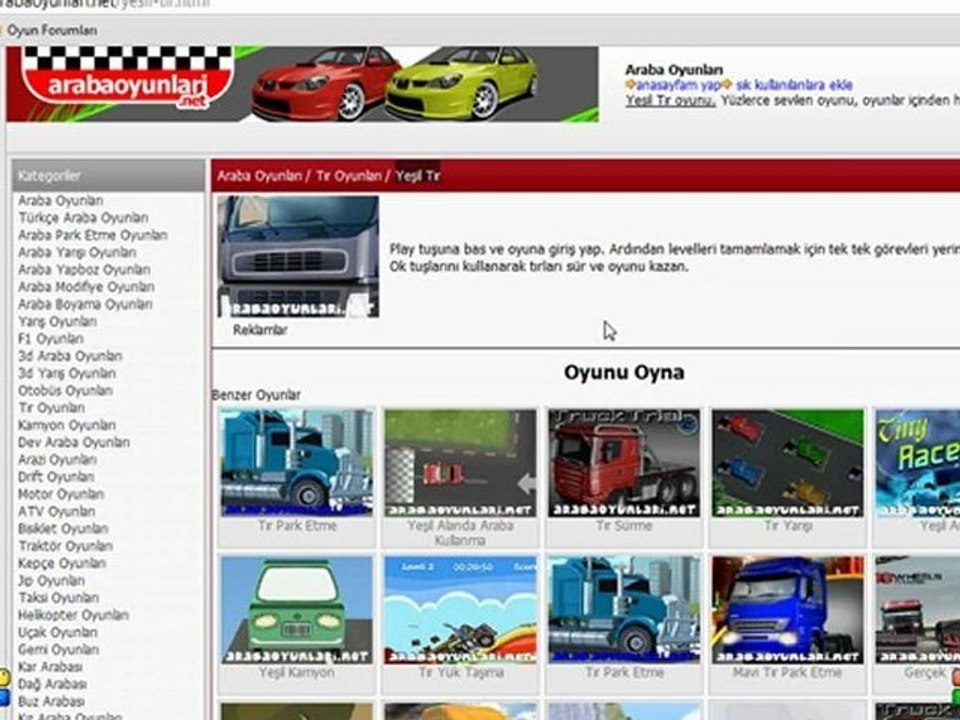This screenshot has width=960, height=720.
Task: Open Helikopter Oyunları category
Action: 73,615
